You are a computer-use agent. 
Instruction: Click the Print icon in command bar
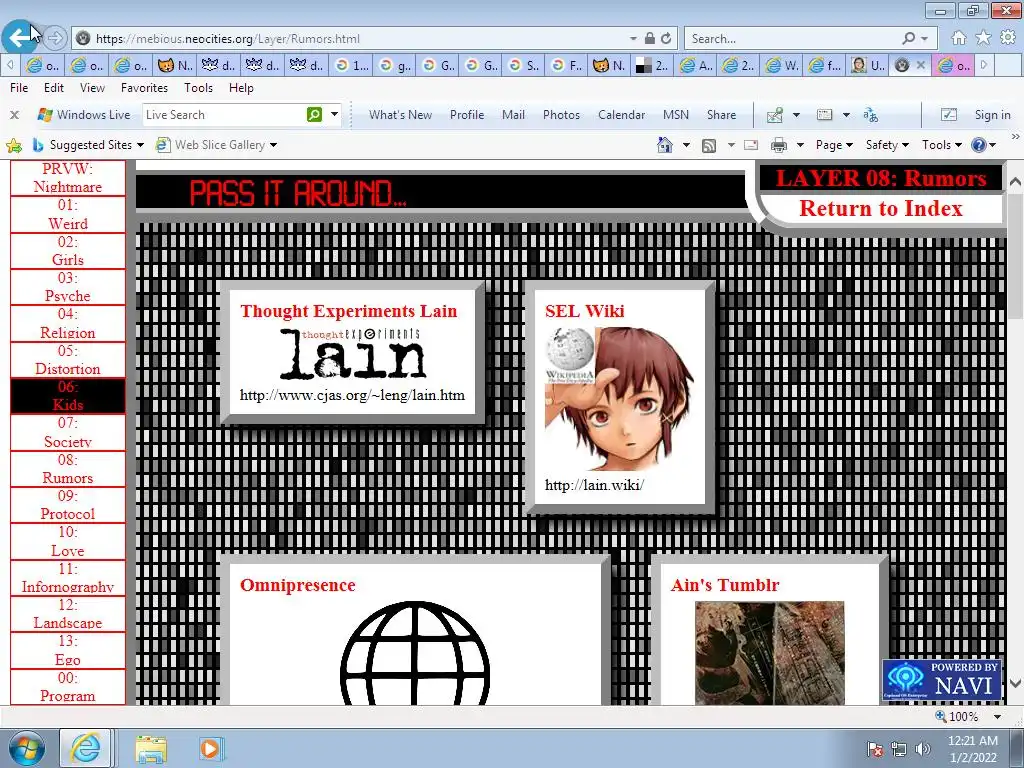click(x=778, y=145)
